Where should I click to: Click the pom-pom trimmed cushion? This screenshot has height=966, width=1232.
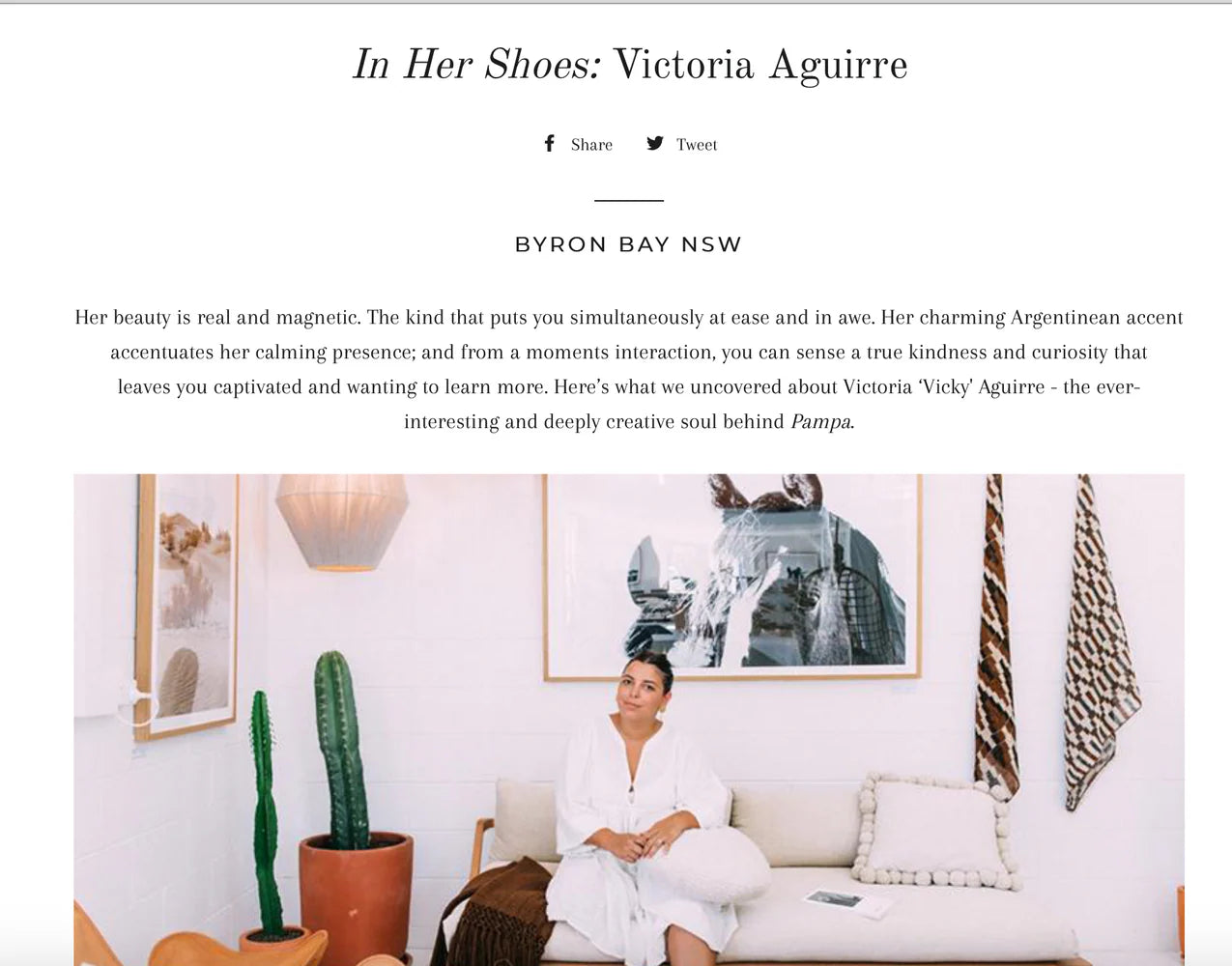pyautogui.click(x=937, y=831)
